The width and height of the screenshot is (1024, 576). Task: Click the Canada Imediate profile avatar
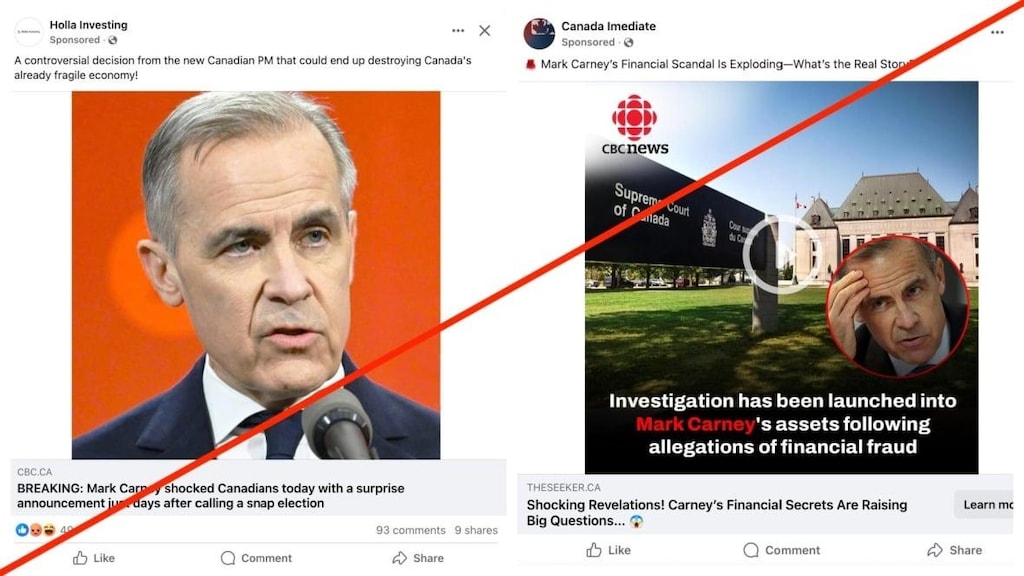point(539,33)
